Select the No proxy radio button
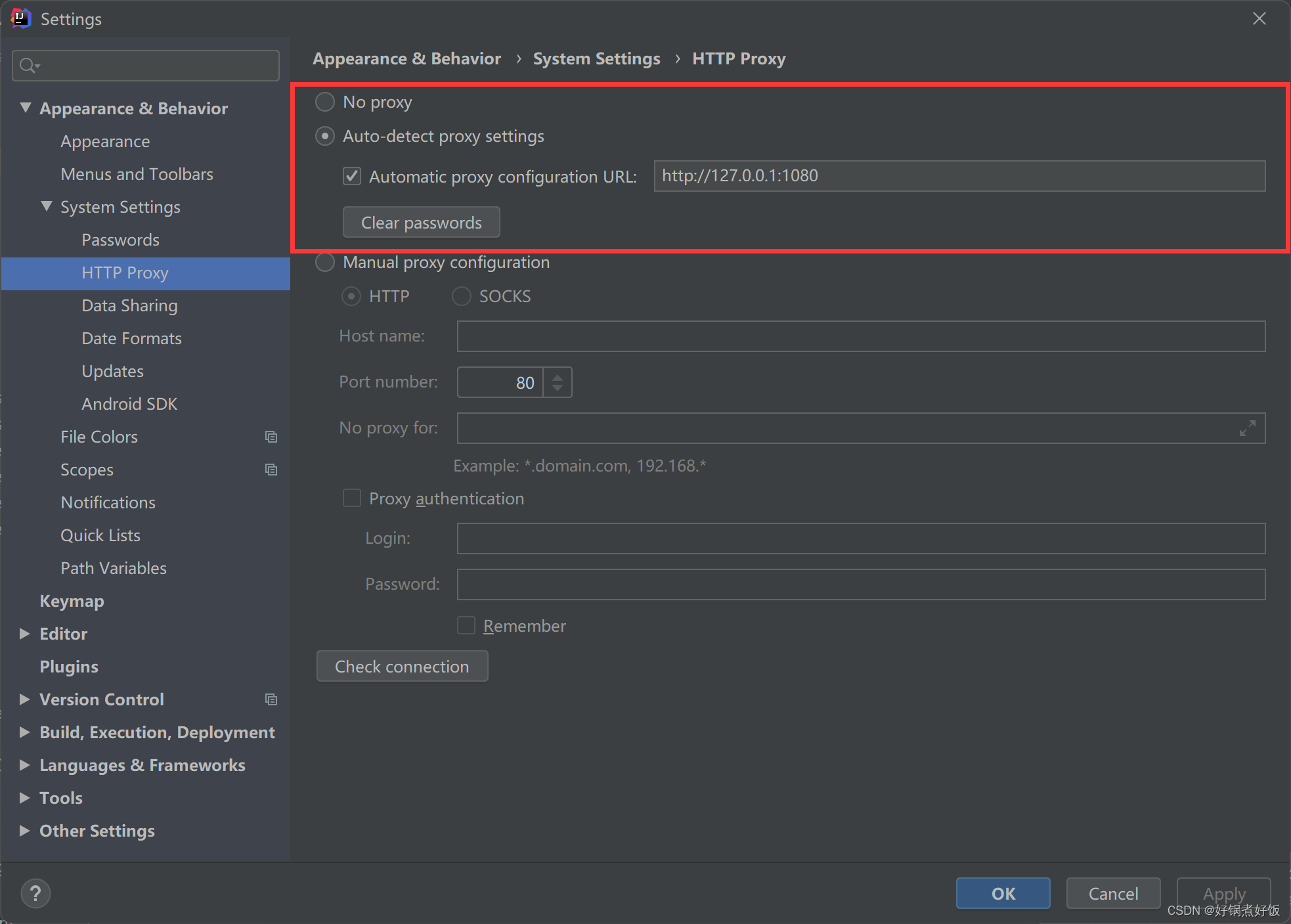The image size is (1291, 924). tap(325, 102)
